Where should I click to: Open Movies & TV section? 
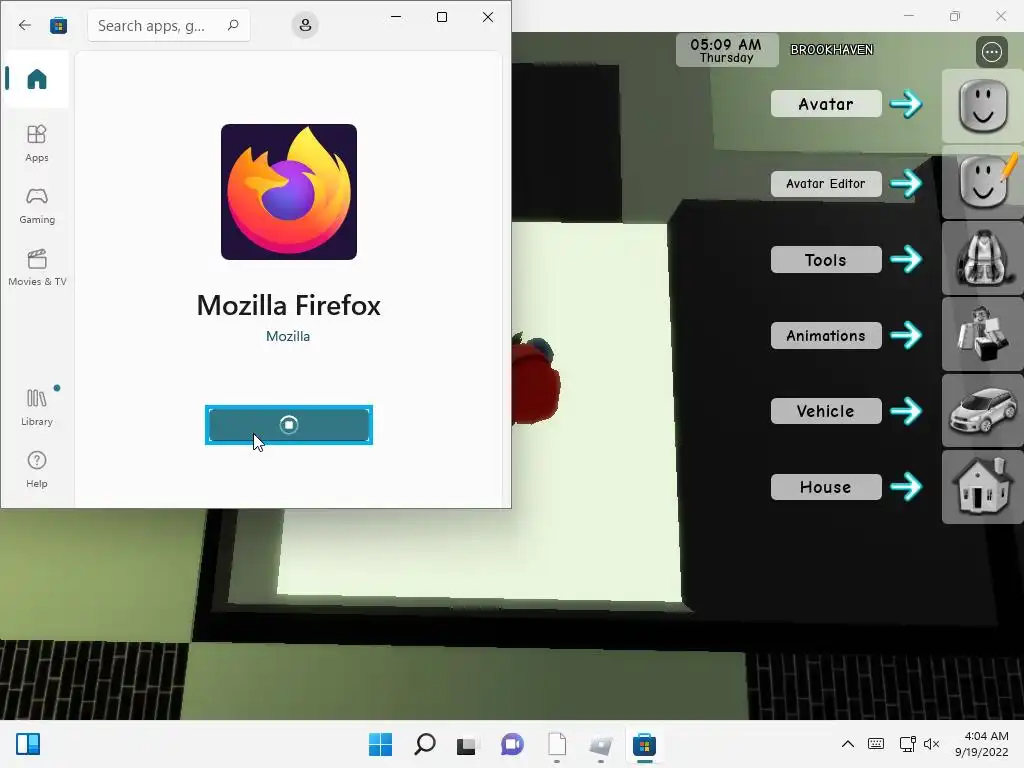click(37, 268)
